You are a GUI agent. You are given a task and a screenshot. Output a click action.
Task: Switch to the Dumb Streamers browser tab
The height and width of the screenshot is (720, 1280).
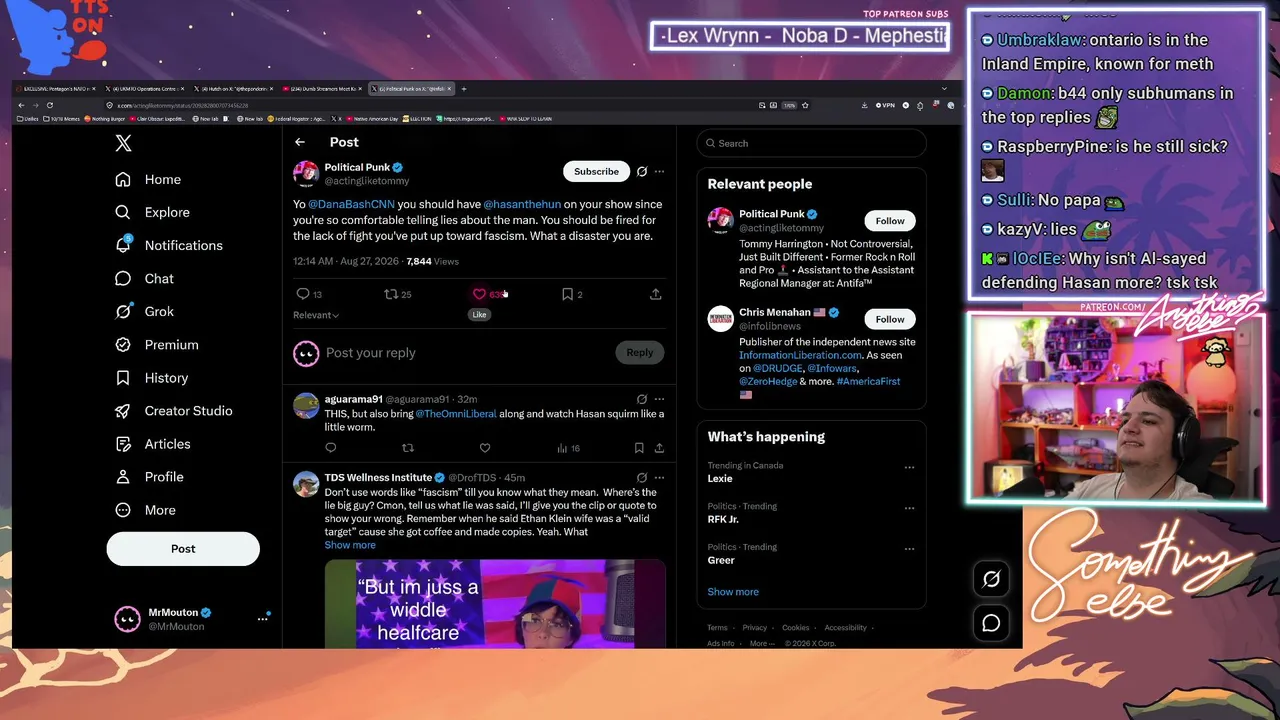click(322, 89)
